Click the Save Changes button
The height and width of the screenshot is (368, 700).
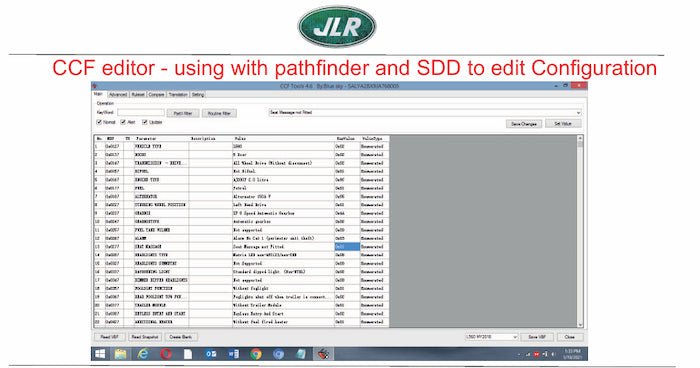tap(524, 124)
